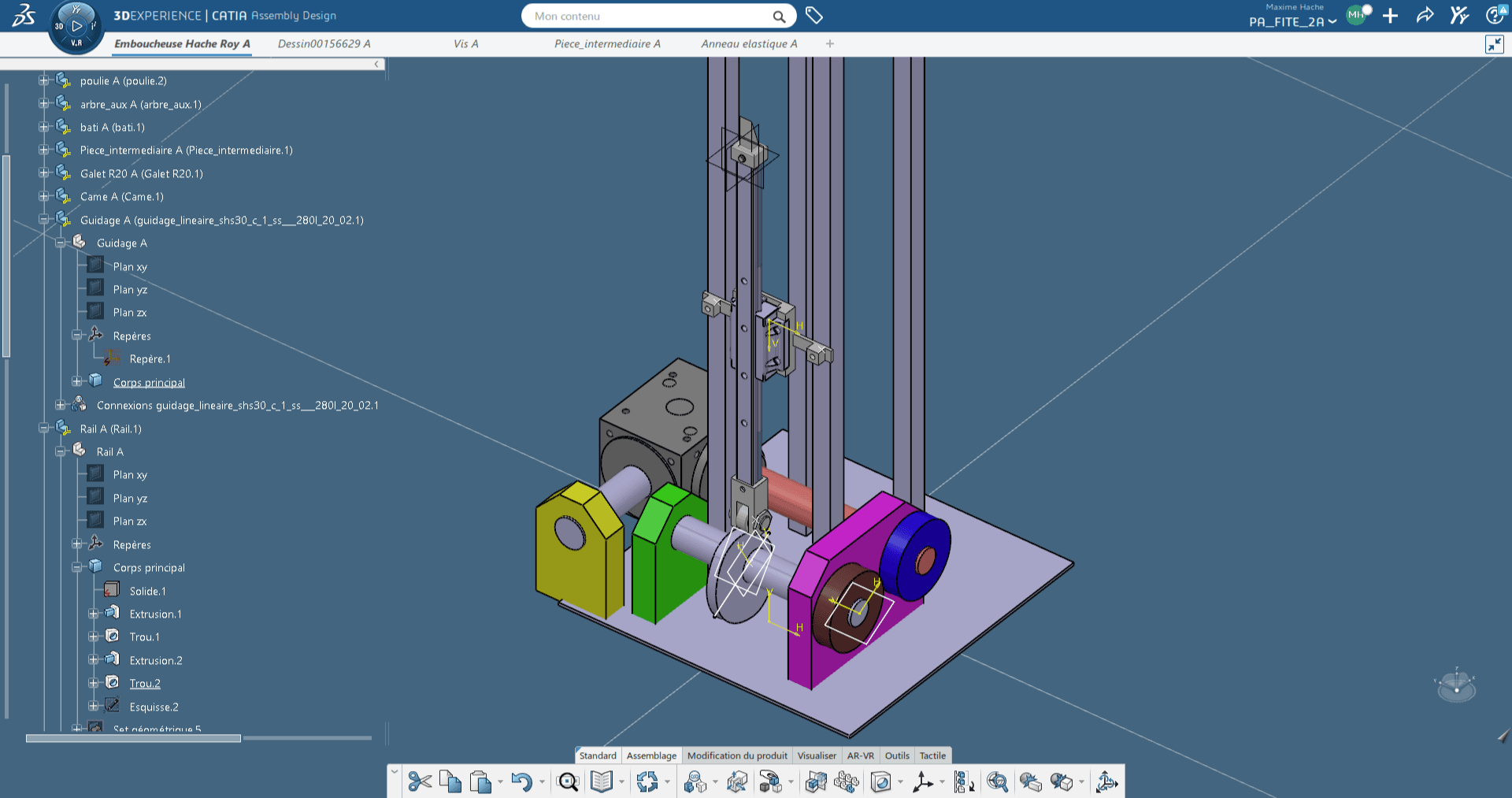Click the Cut scissors icon
The height and width of the screenshot is (798, 1512).
(x=420, y=781)
